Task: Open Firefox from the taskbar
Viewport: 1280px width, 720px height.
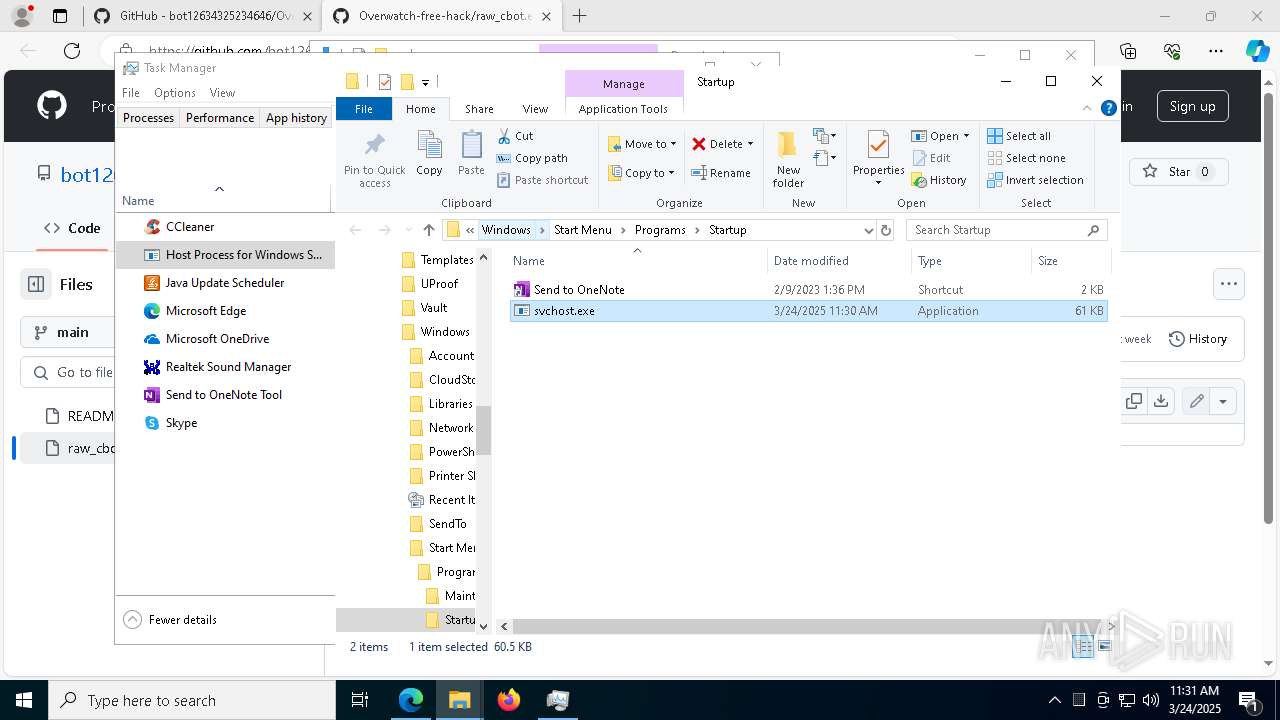Action: 509,700
